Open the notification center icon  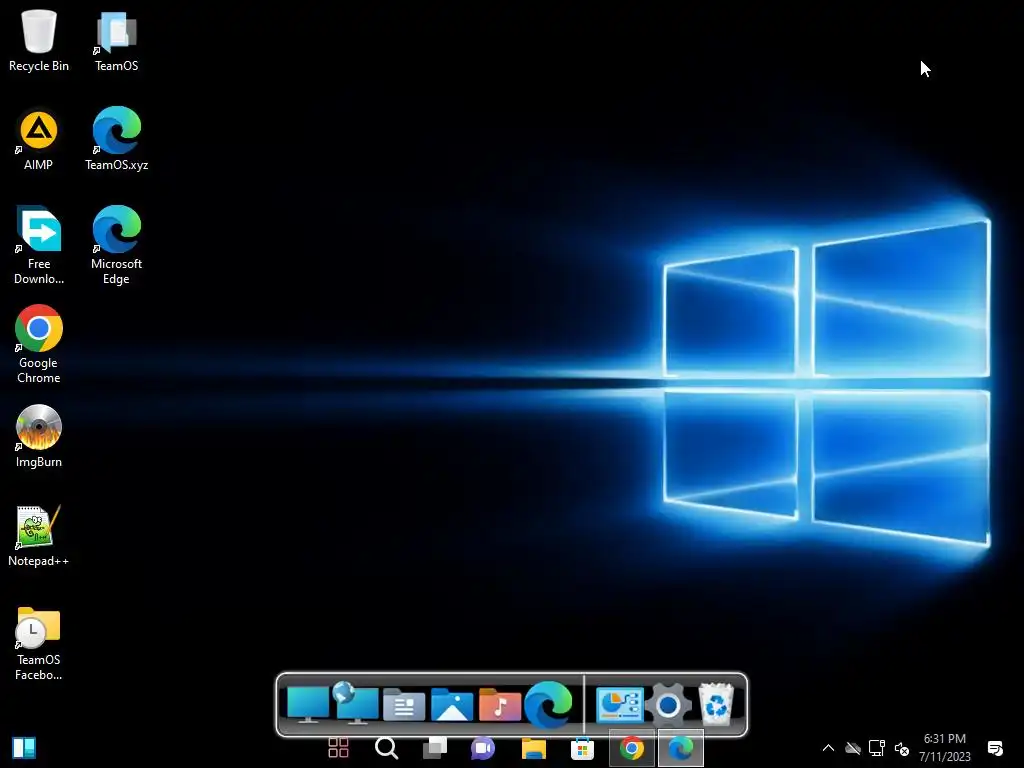(995, 748)
